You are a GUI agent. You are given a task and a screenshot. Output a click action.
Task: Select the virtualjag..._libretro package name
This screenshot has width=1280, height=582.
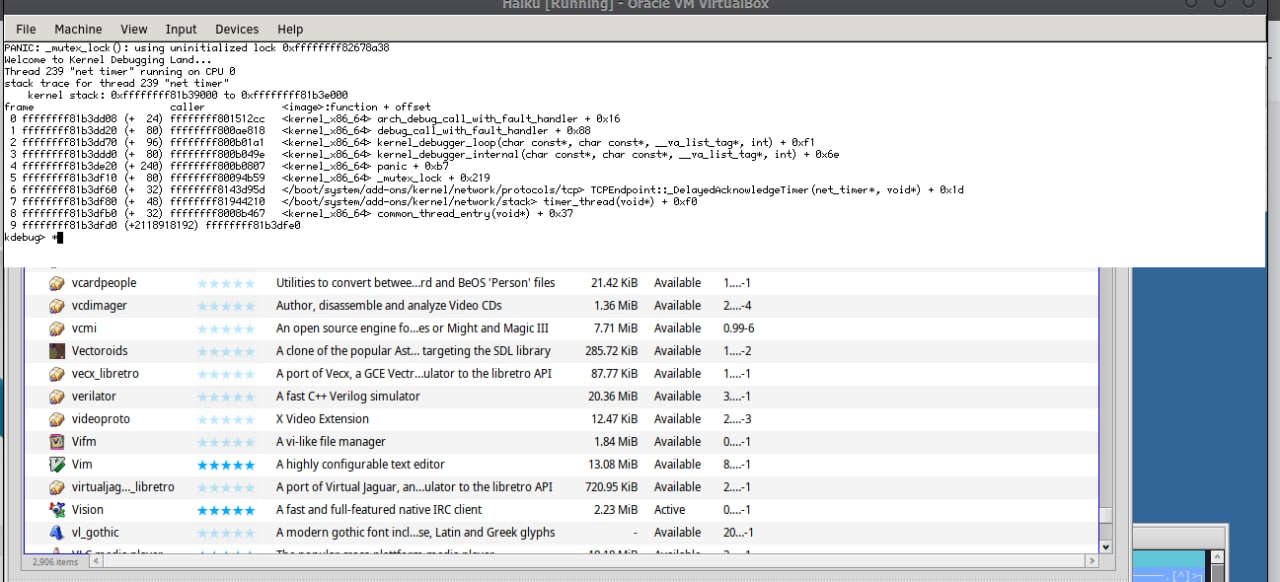[x=123, y=487]
